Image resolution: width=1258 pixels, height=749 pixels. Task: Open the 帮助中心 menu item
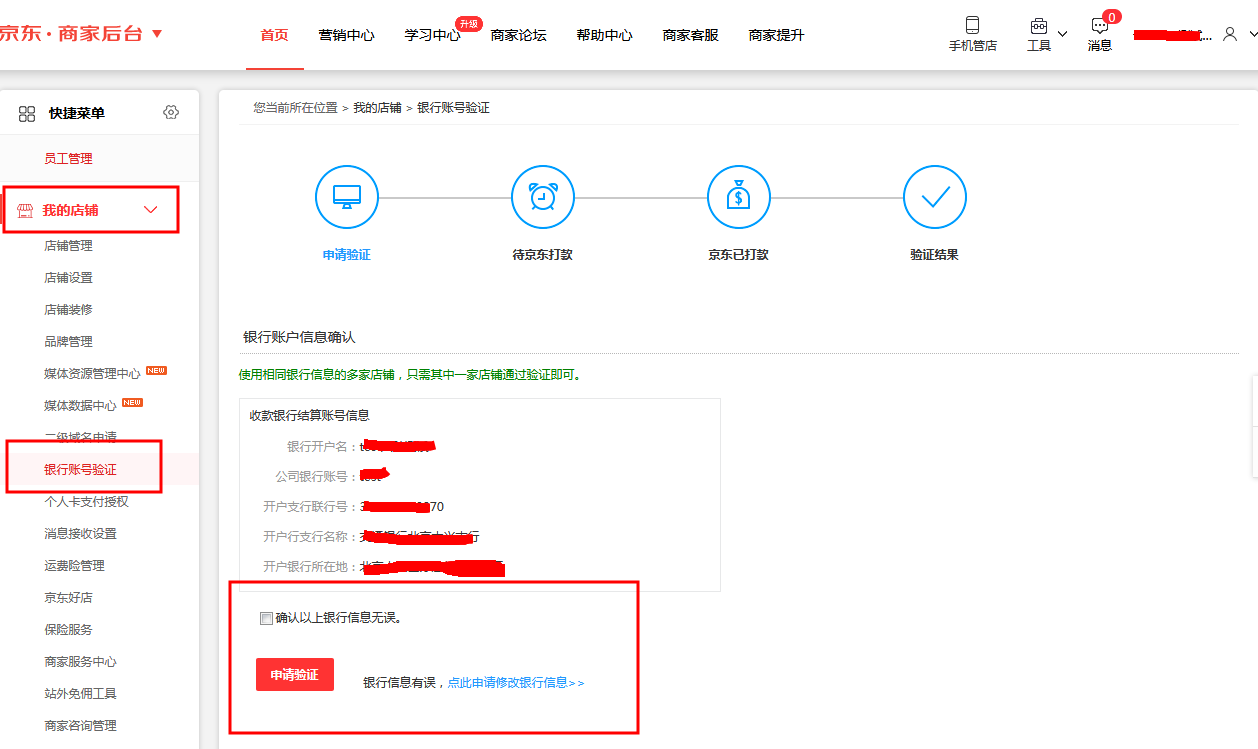click(604, 35)
